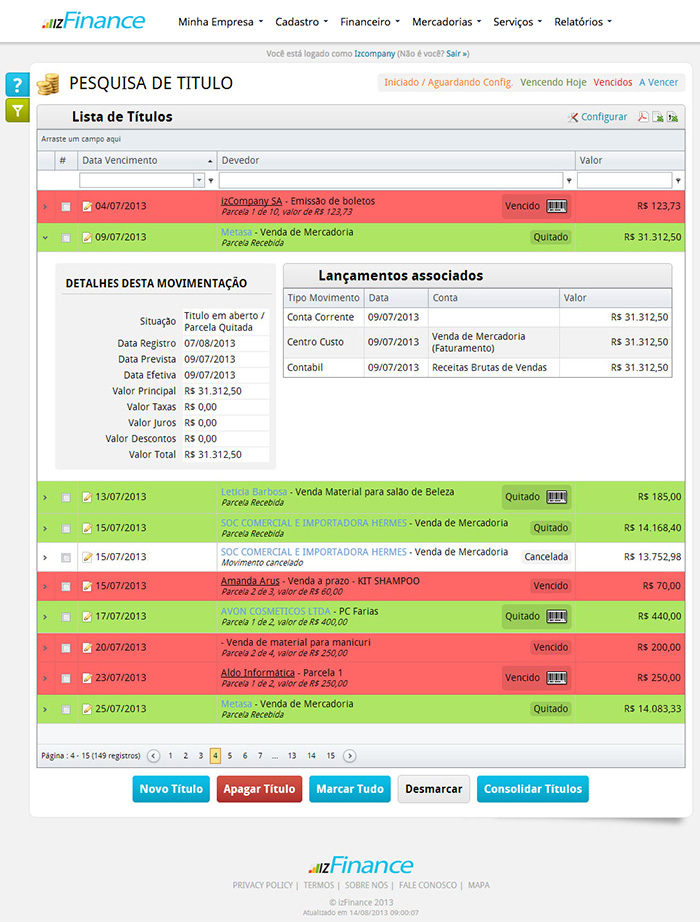The image size is (700, 922).
Task: Open the Financeiro menu
Action: (369, 22)
